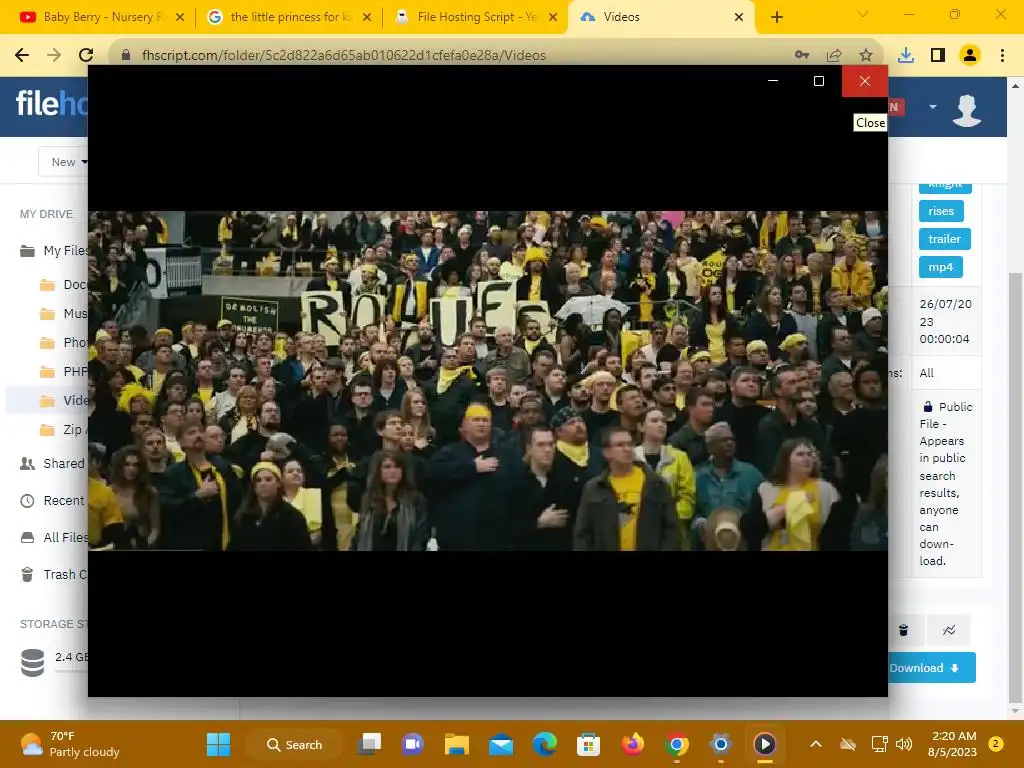Click the rises tag
This screenshot has height=768, width=1024.
pyautogui.click(x=941, y=211)
